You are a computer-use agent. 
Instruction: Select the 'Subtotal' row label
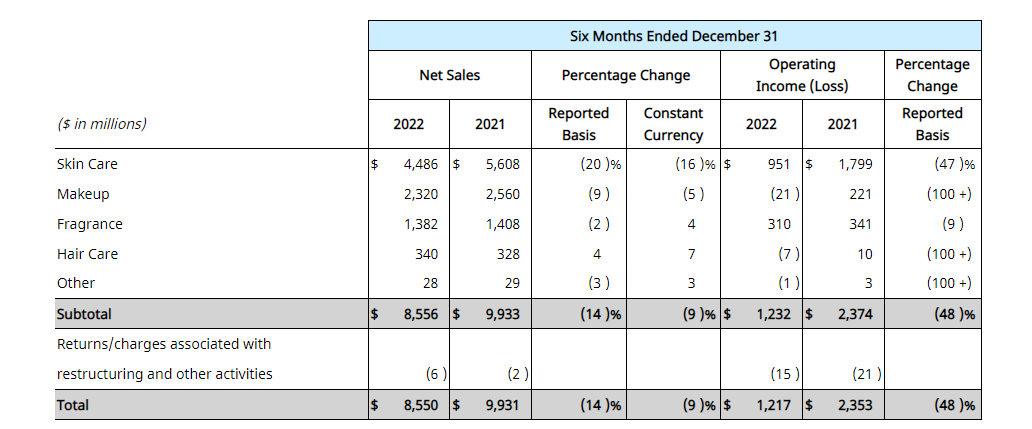tap(85, 314)
